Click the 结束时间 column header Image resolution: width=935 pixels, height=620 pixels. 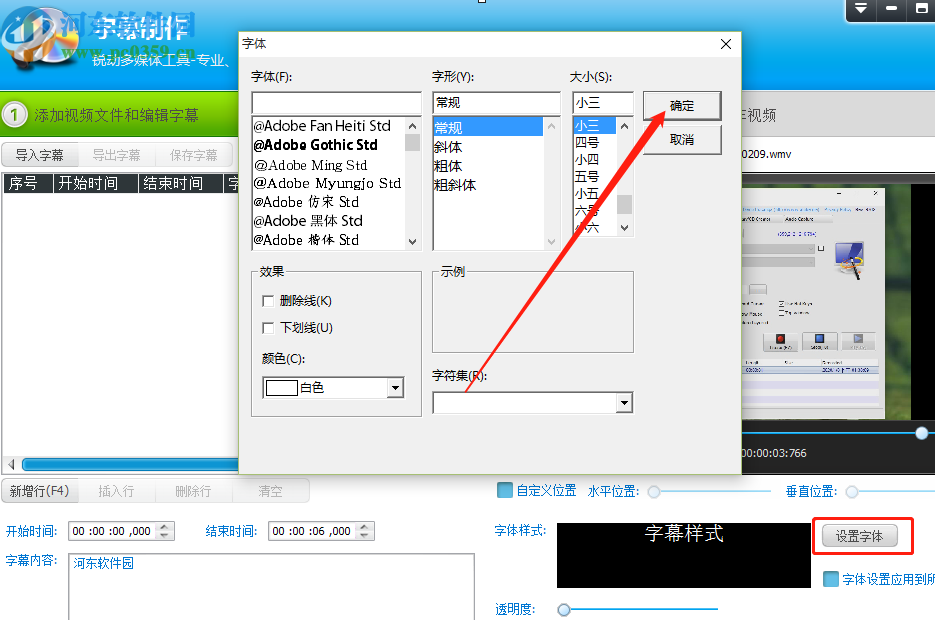click(181, 184)
